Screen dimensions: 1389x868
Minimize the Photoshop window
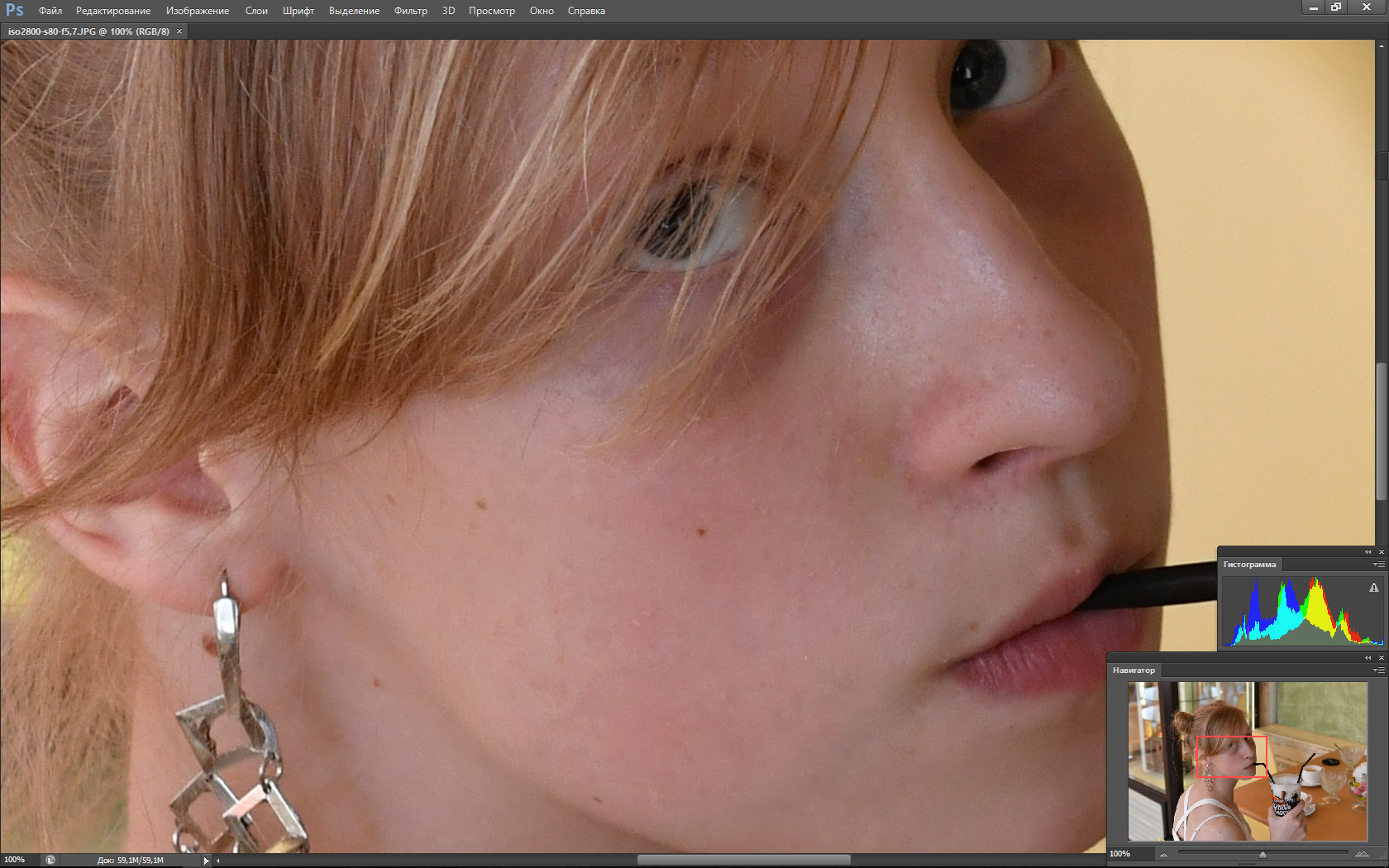point(1313,7)
